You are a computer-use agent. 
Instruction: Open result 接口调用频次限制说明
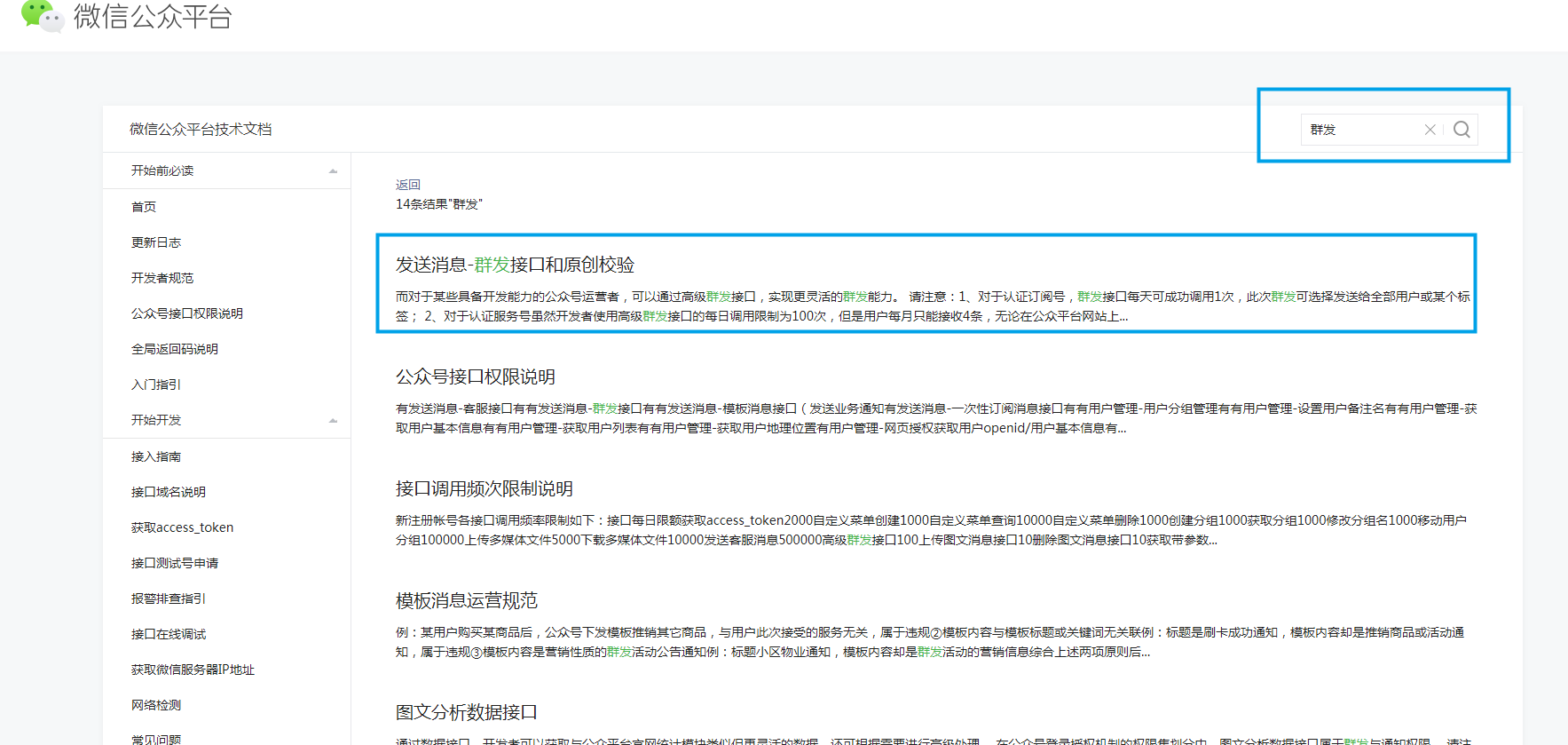485,488
